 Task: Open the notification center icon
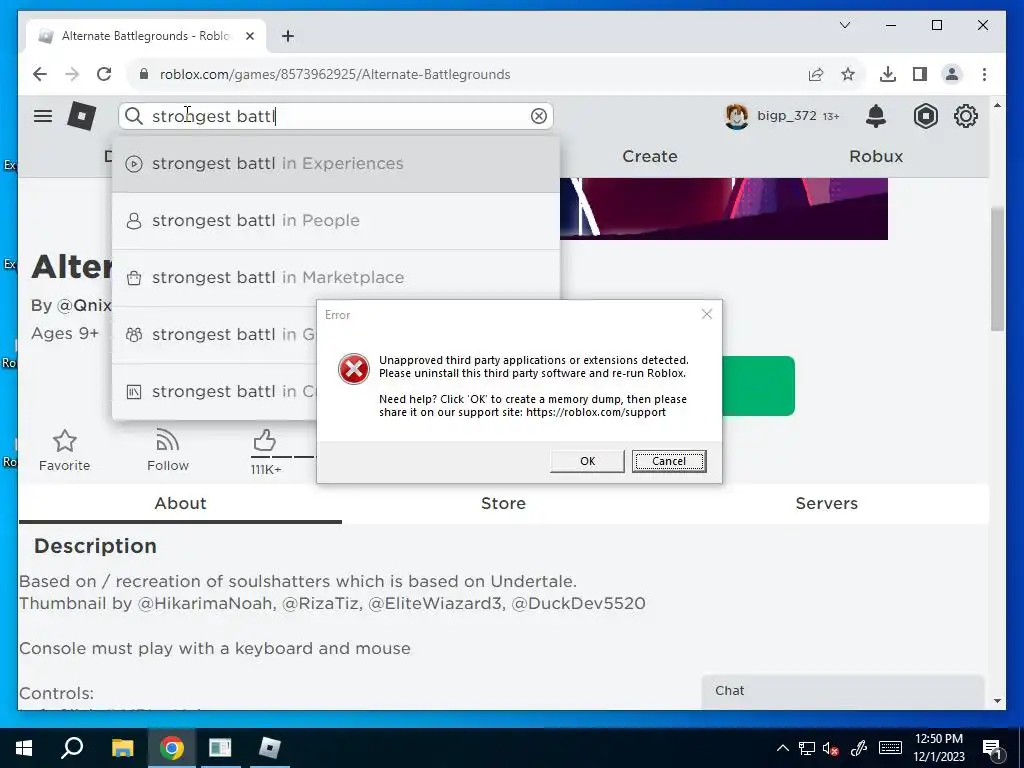(x=992, y=749)
